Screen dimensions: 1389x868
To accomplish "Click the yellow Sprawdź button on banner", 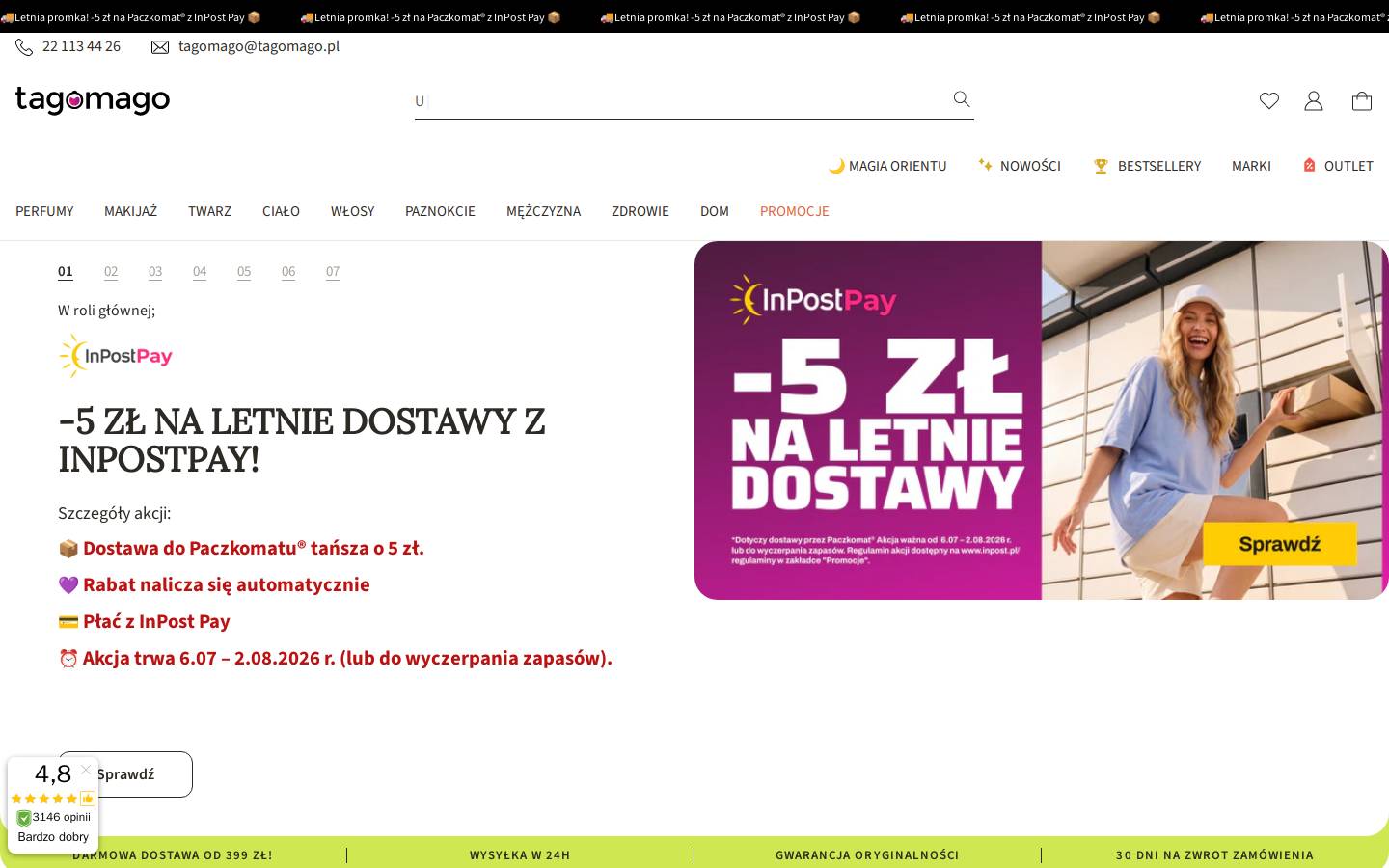I will click(x=1279, y=544).
